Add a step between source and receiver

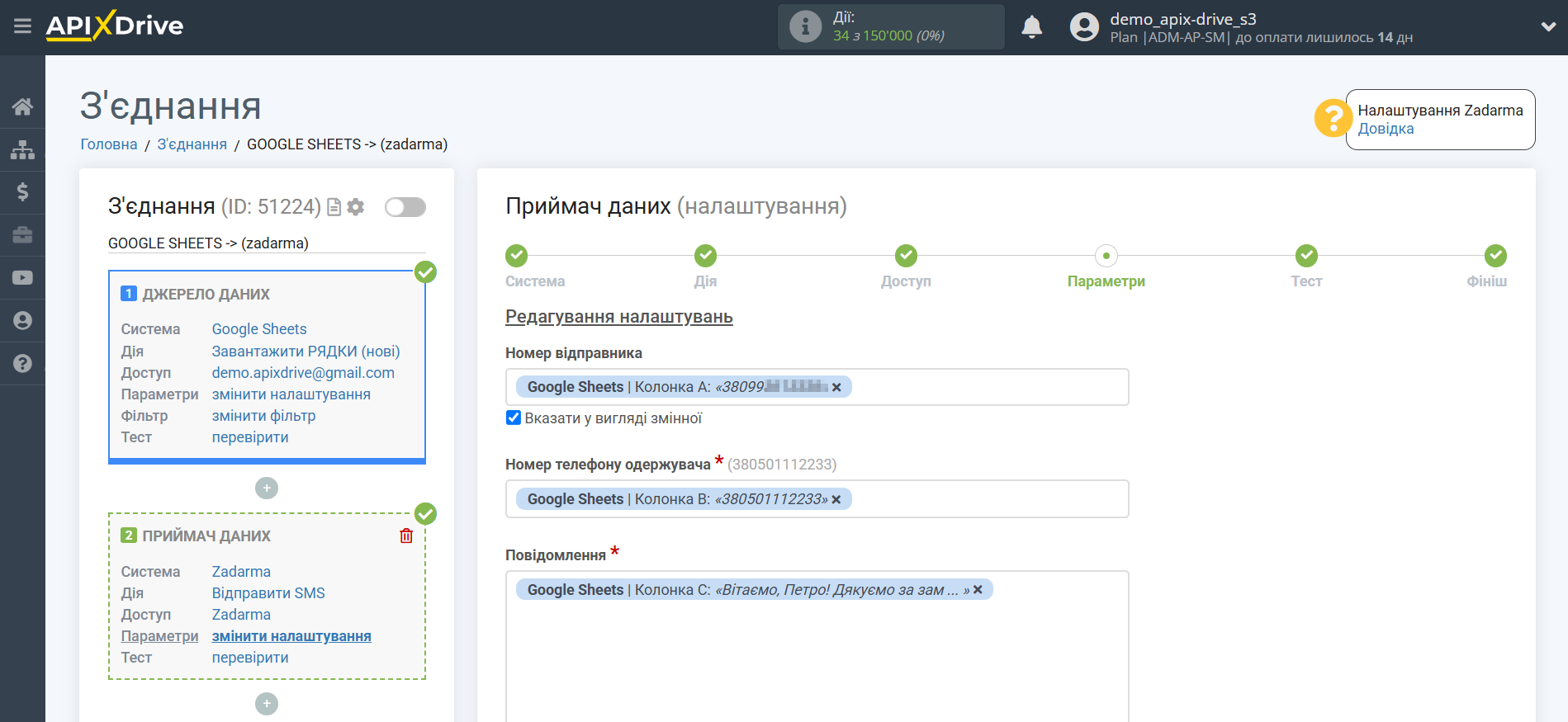click(x=267, y=488)
